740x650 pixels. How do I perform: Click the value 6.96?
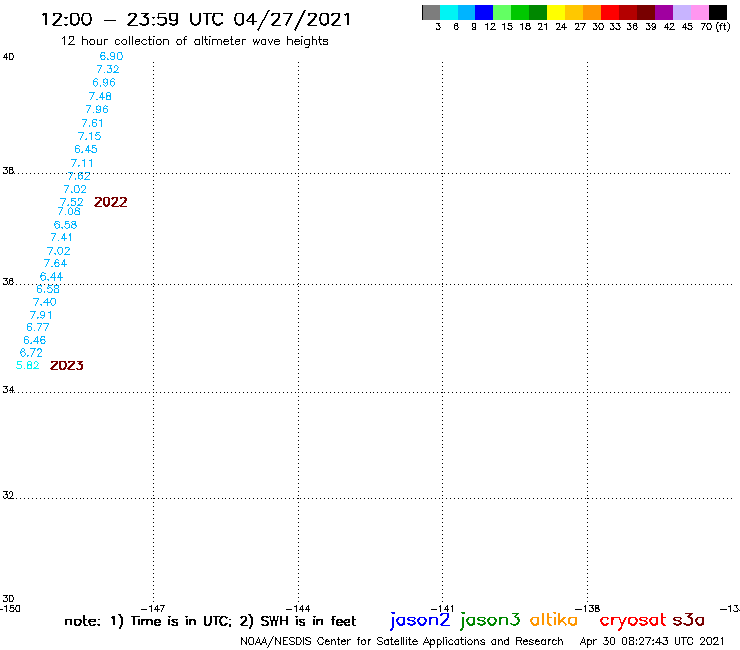coord(104,83)
